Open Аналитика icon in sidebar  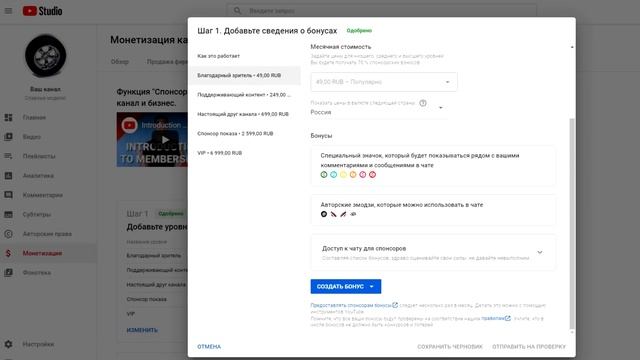pos(8,176)
